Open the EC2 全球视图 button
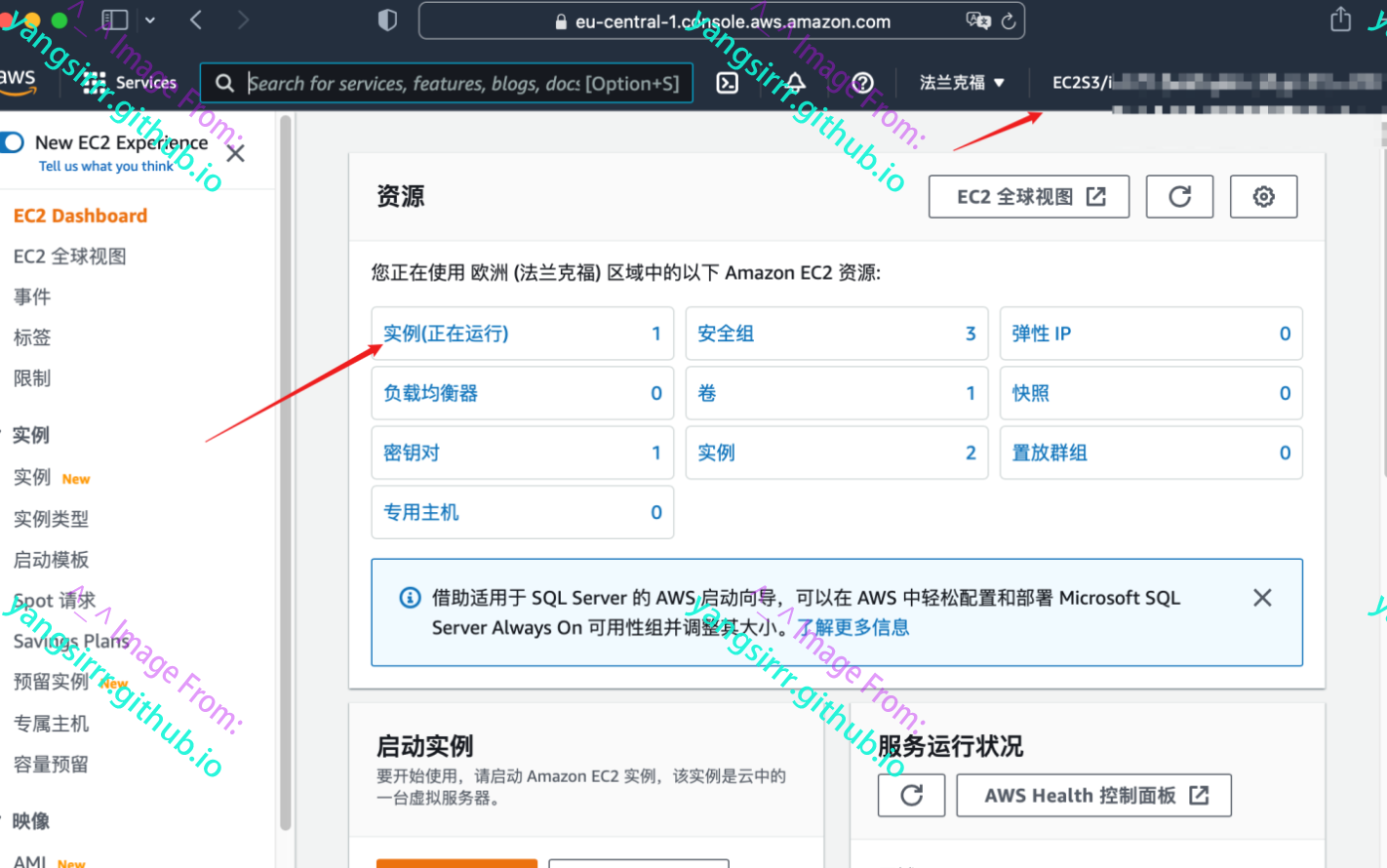1387x868 pixels. coord(1029,197)
